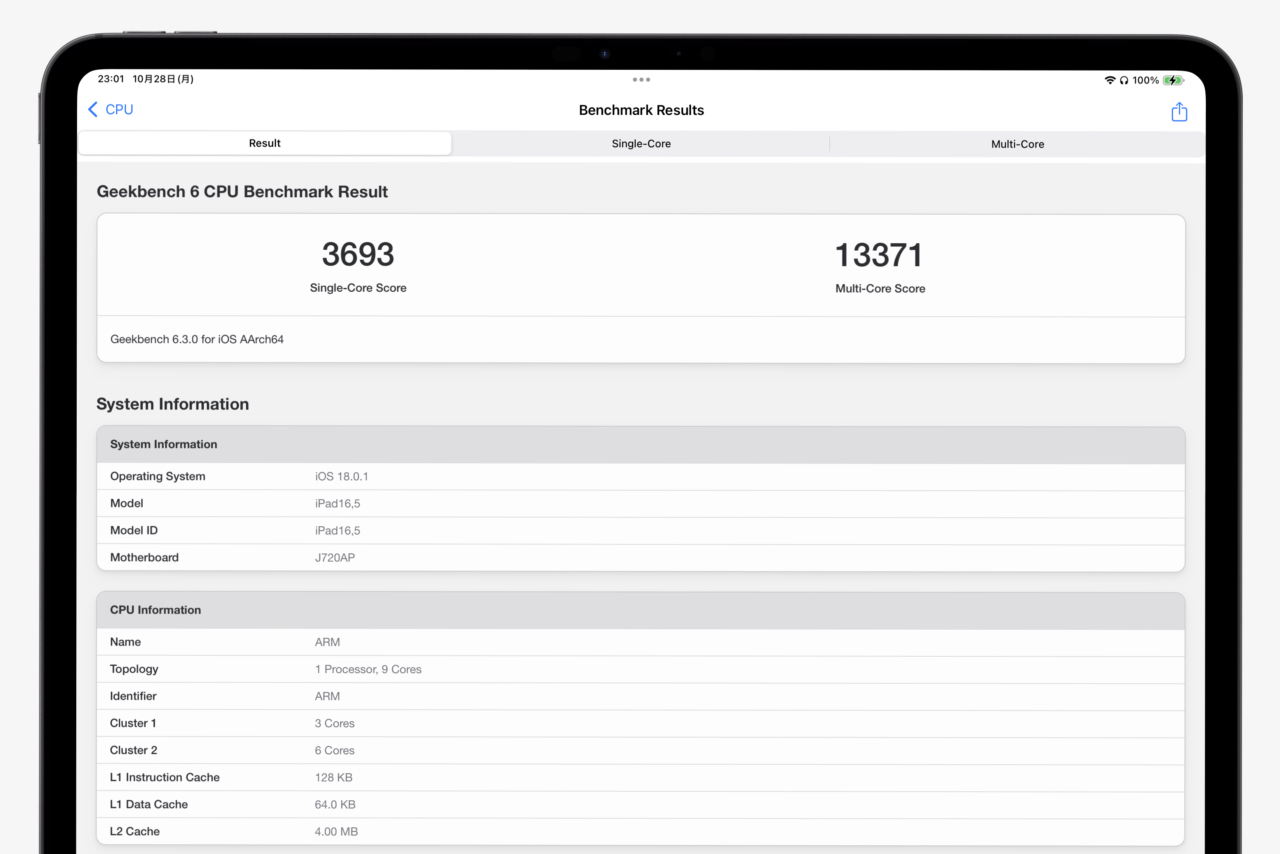Tap the Cluster 1 row label
This screenshot has width=1280, height=854.
(x=133, y=724)
